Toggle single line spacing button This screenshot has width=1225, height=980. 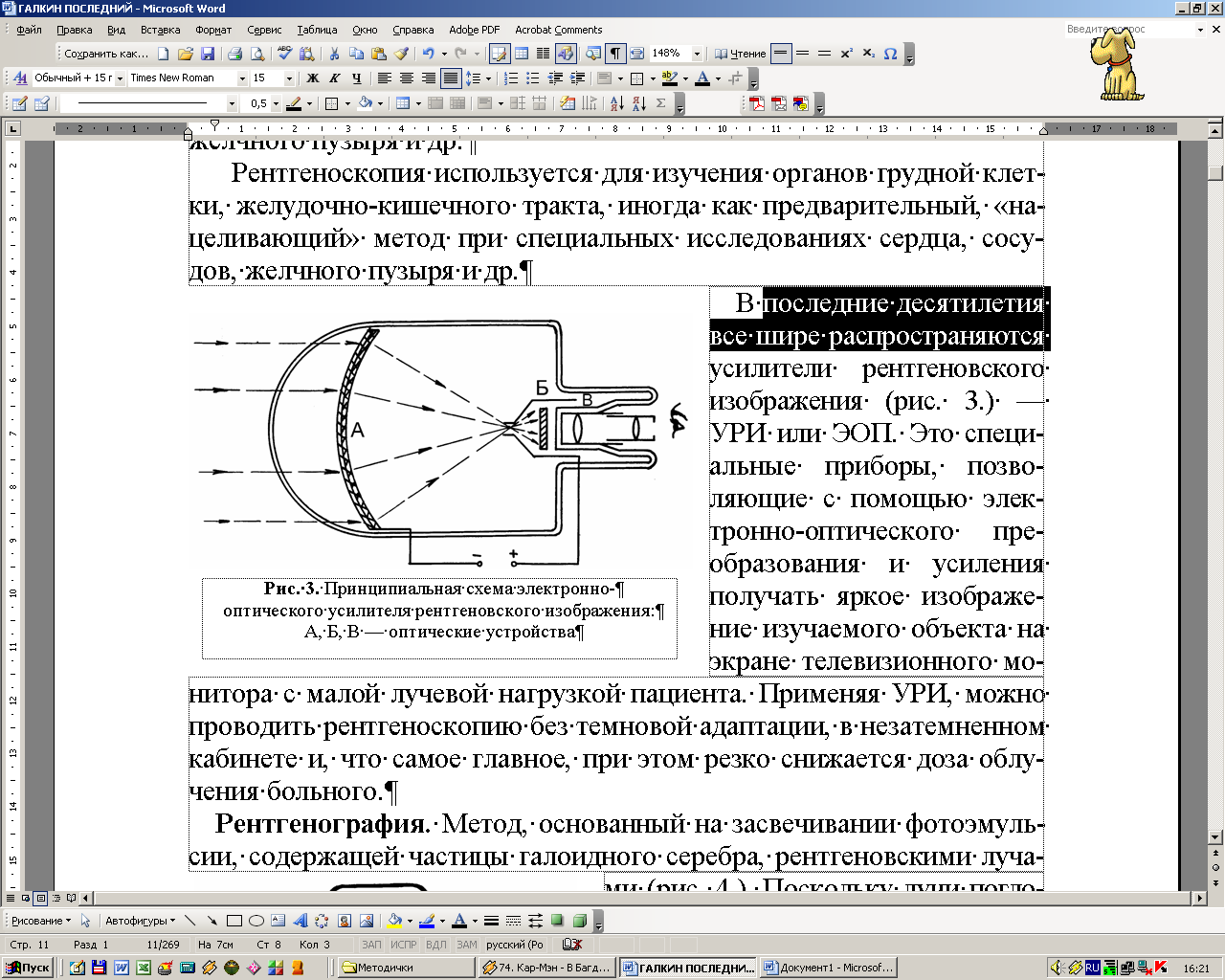[781, 54]
